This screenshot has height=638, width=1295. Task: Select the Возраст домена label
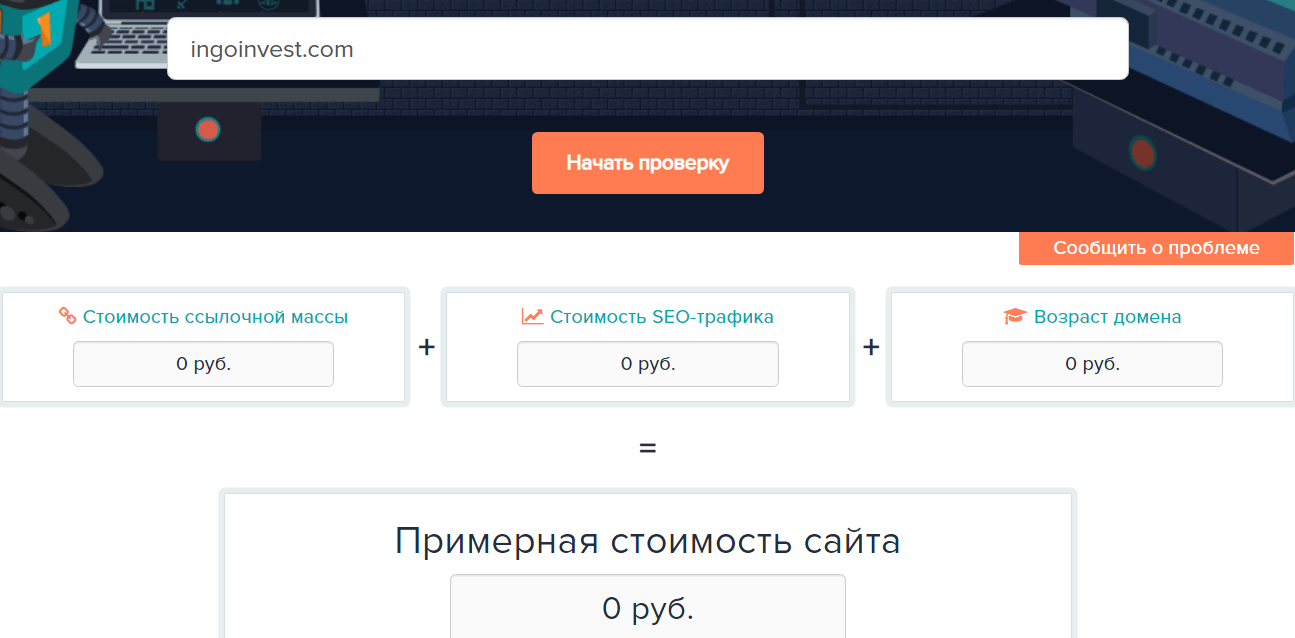click(x=1107, y=317)
